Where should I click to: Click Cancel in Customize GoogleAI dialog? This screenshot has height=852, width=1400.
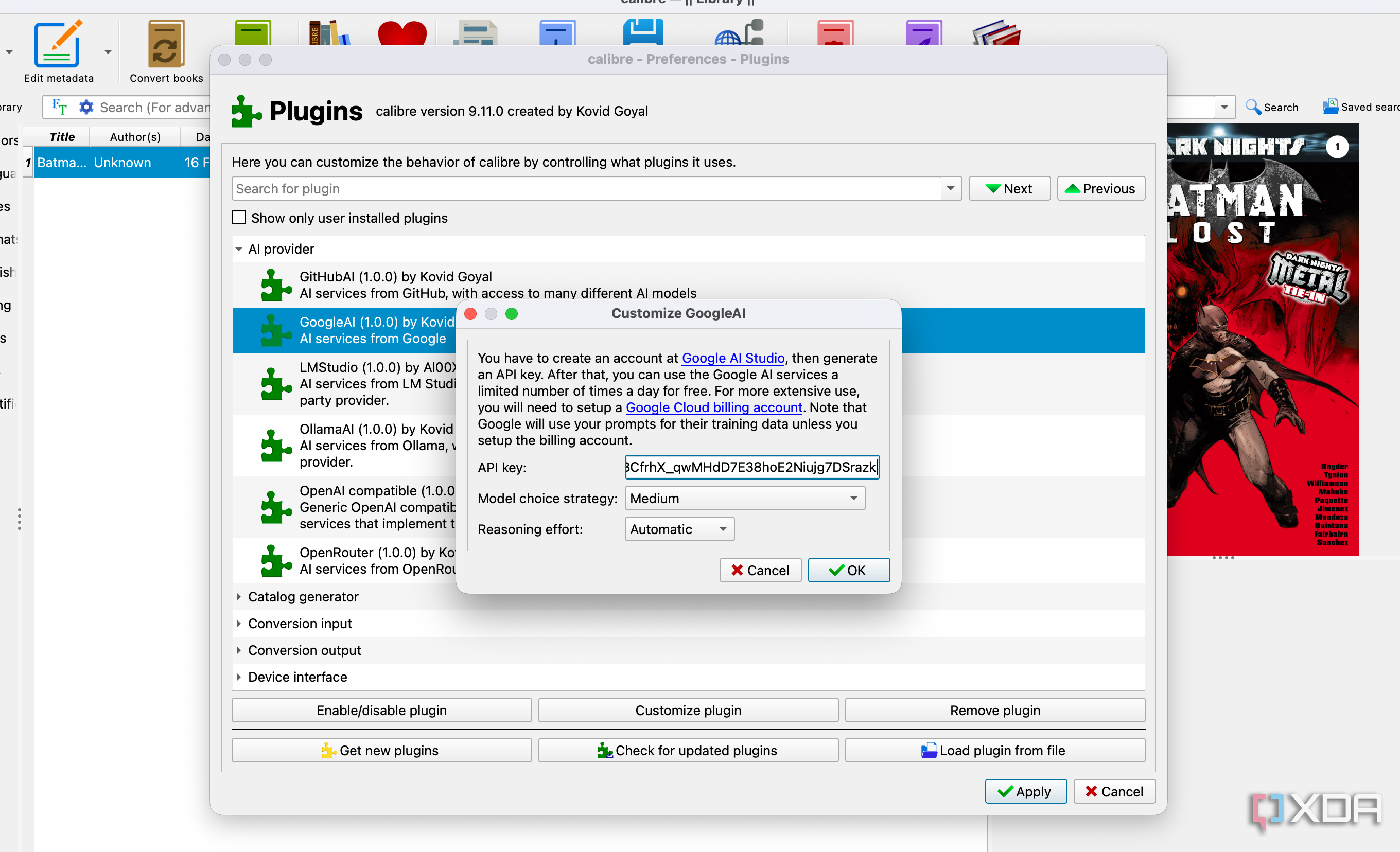(760, 570)
